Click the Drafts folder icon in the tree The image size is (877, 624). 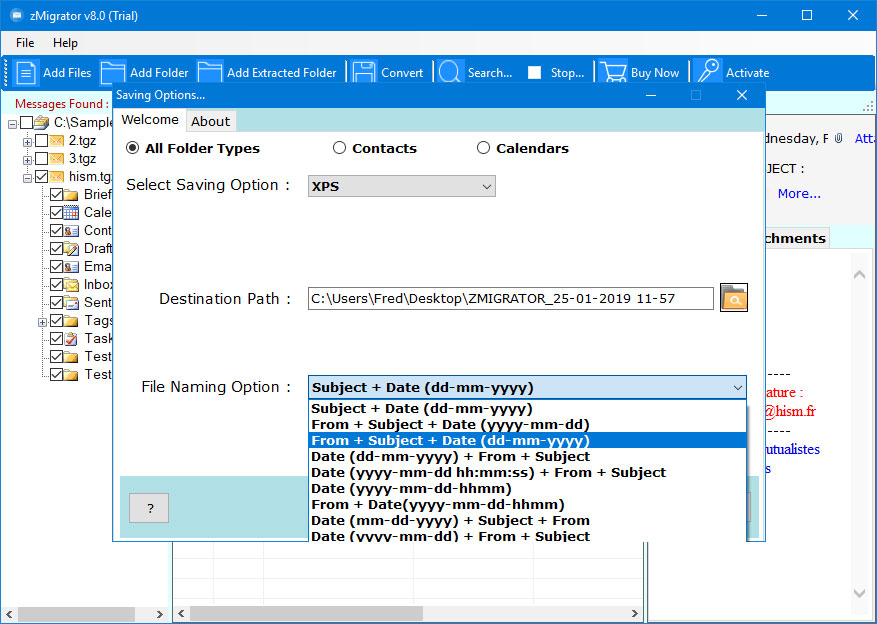click(71, 248)
